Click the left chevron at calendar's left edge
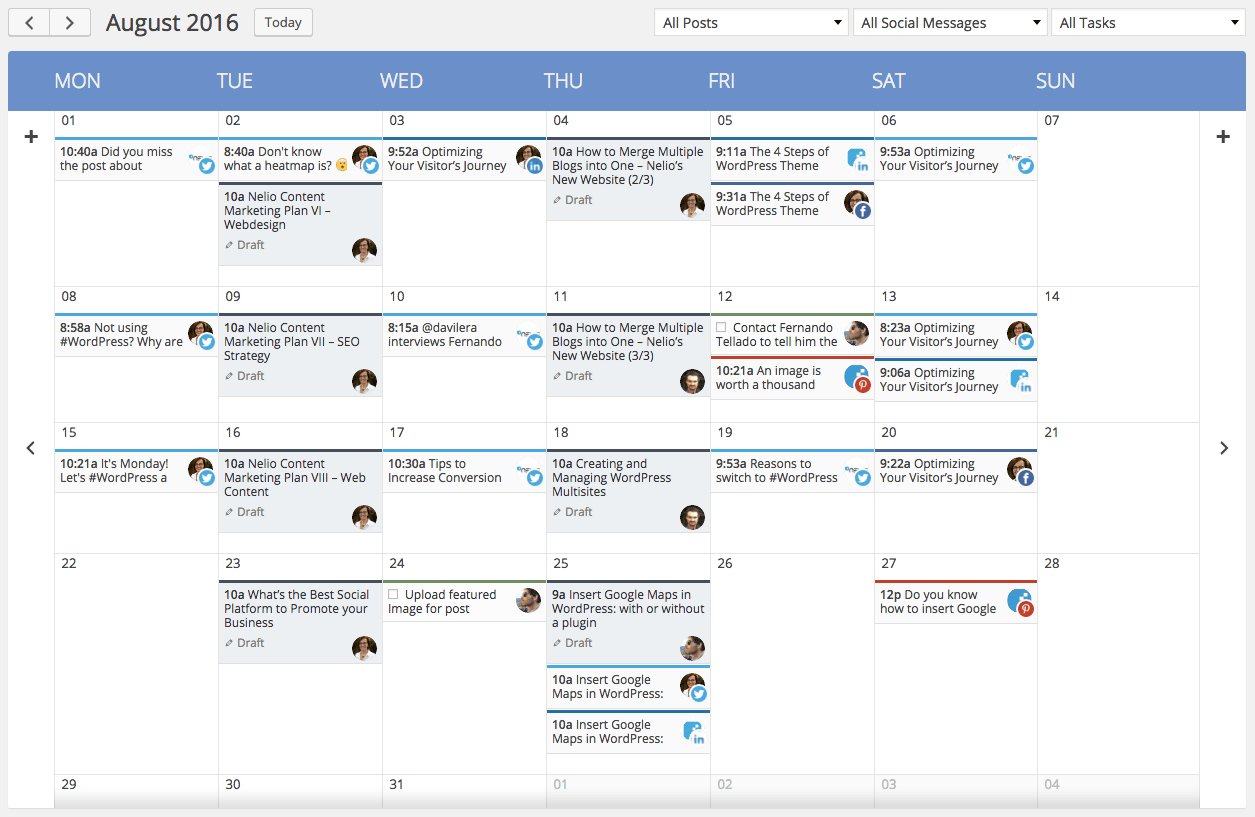The width and height of the screenshot is (1255, 817). tap(31, 448)
